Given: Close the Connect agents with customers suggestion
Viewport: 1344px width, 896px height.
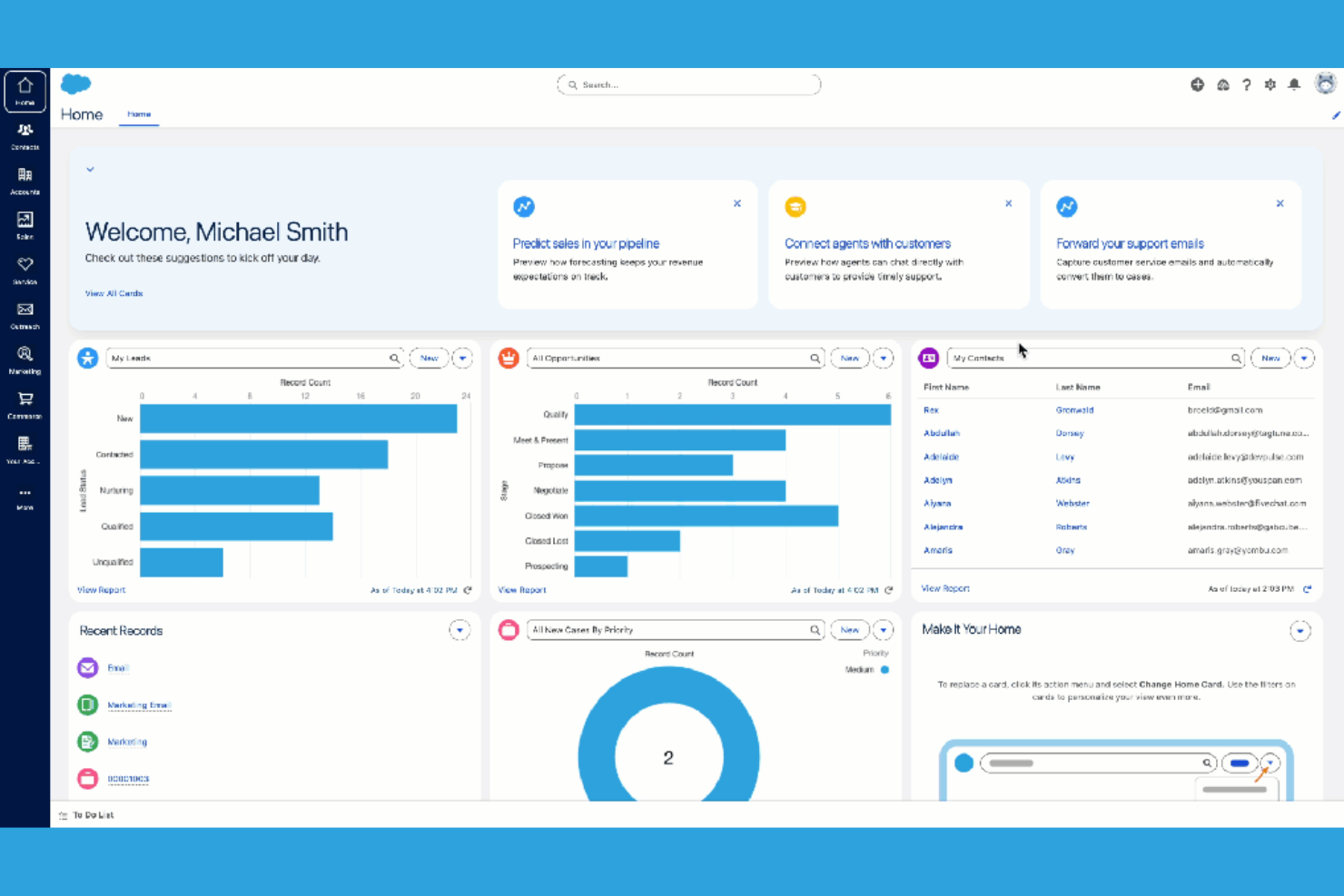Looking at the screenshot, I should pos(1008,203).
